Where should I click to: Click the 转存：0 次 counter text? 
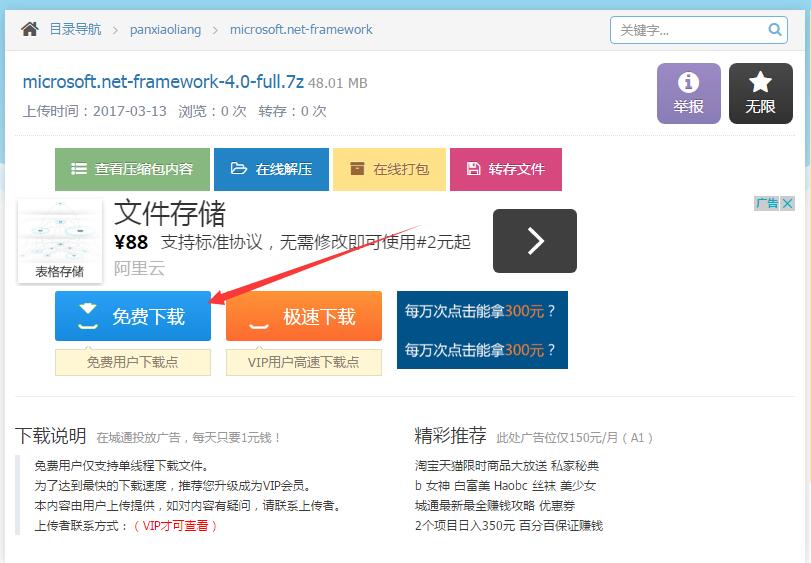(x=293, y=111)
